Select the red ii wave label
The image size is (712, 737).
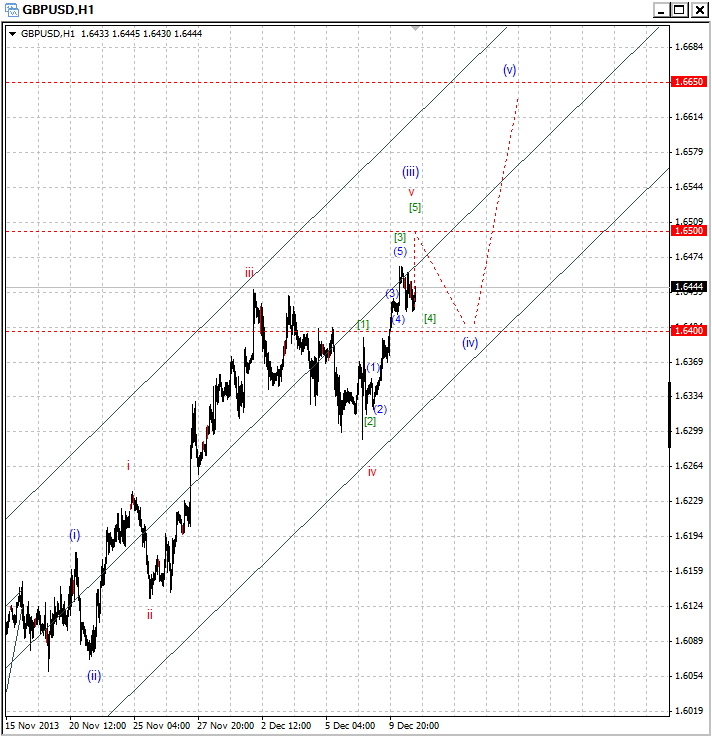[149, 615]
